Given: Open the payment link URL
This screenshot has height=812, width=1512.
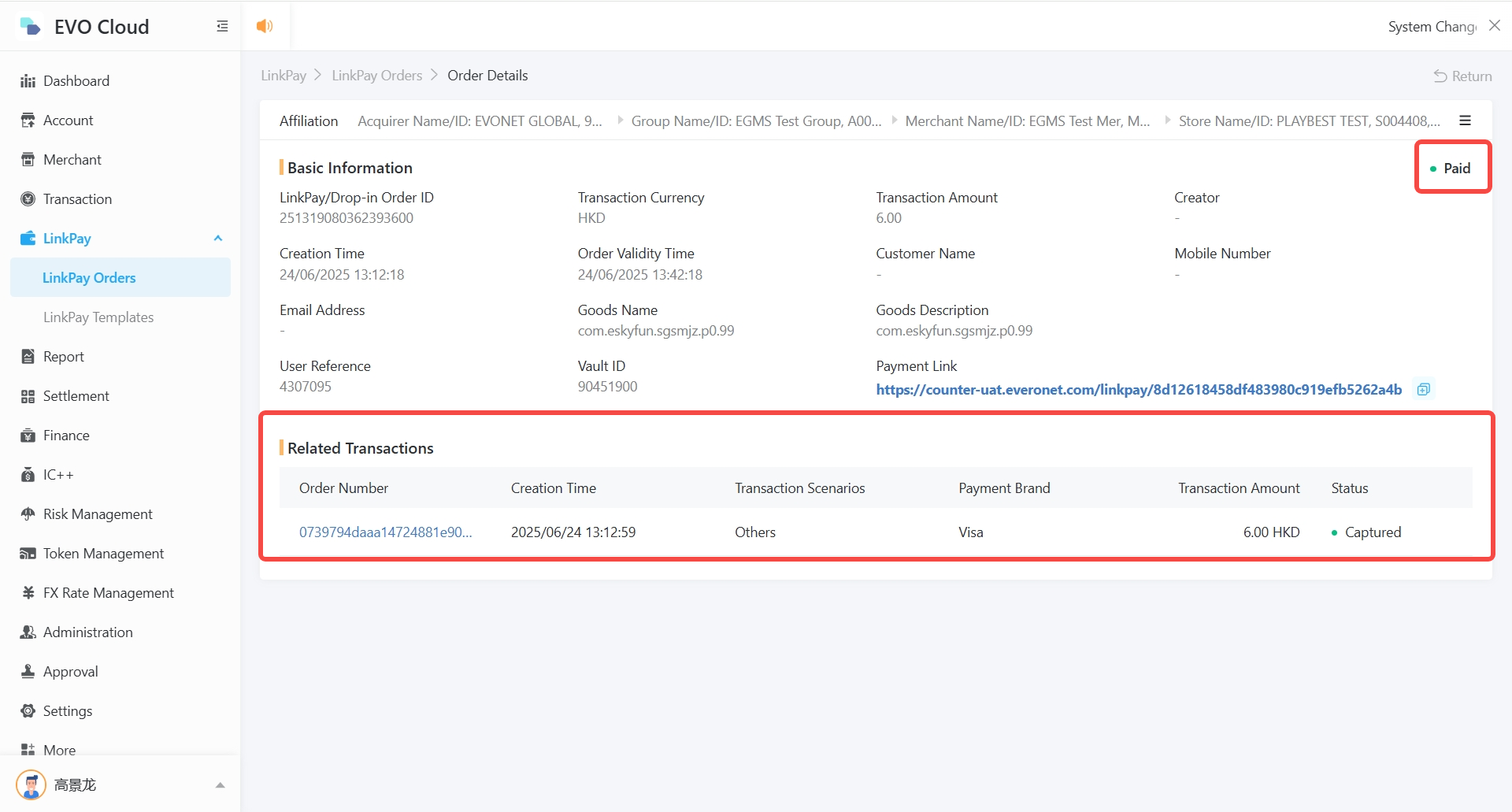Looking at the screenshot, I should click(x=1138, y=390).
